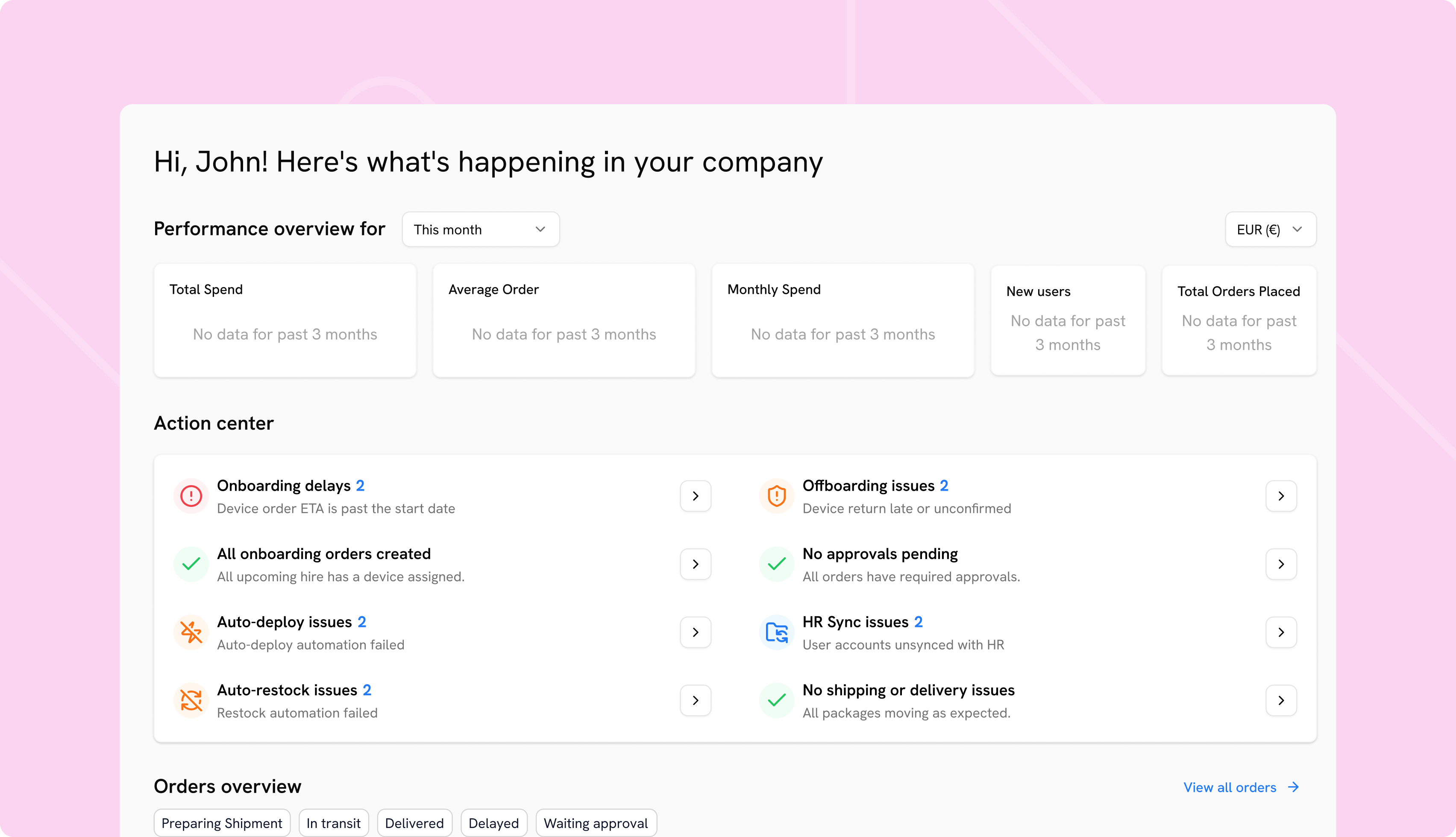Click the 'All onboarding orders created' title
Screen dimensions: 1456x837
(x=324, y=553)
